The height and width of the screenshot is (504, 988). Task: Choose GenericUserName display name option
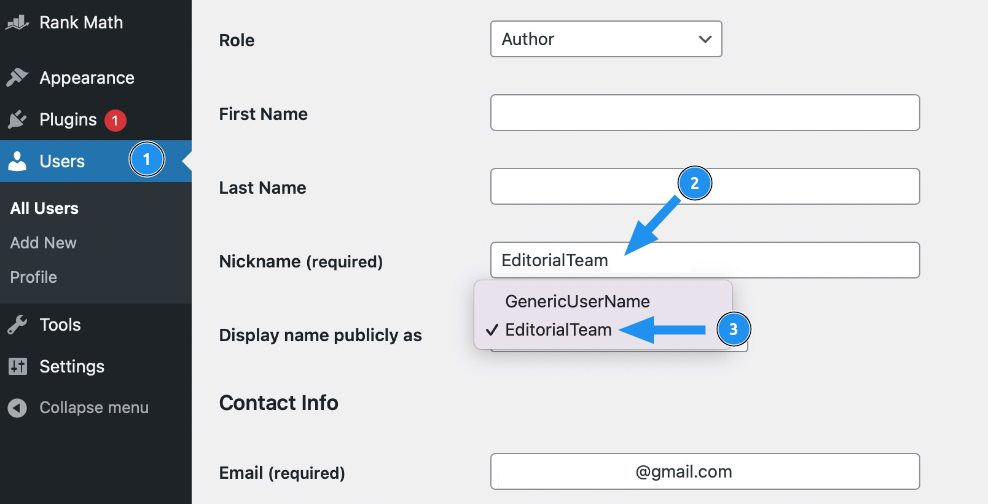click(x=577, y=301)
